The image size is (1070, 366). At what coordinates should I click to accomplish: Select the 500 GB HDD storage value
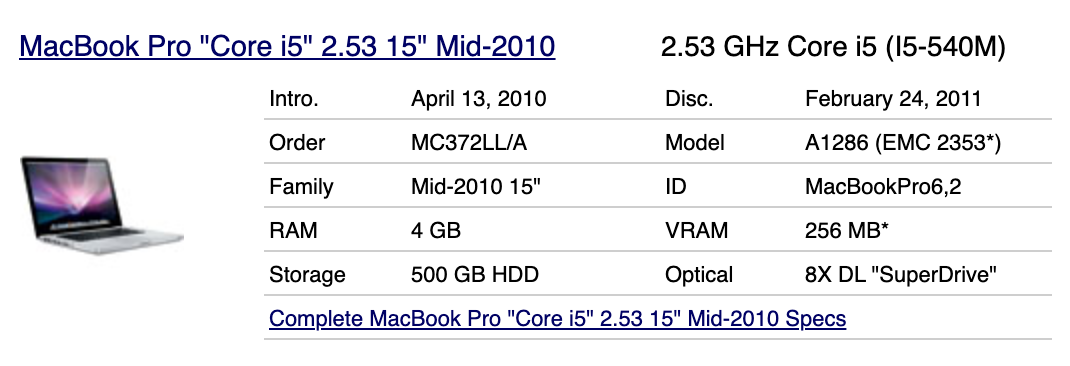point(475,274)
